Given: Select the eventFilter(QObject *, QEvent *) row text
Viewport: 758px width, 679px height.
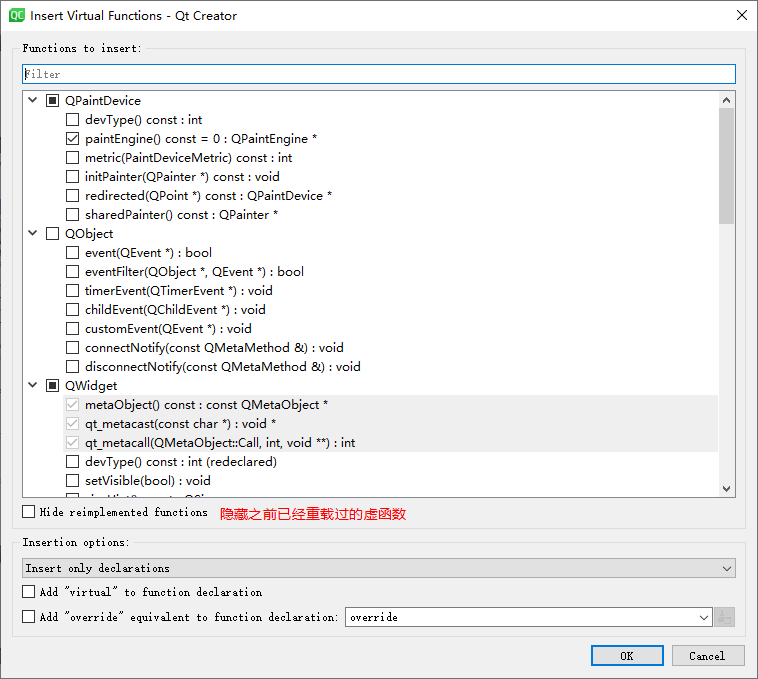Looking at the screenshot, I should 194,272.
